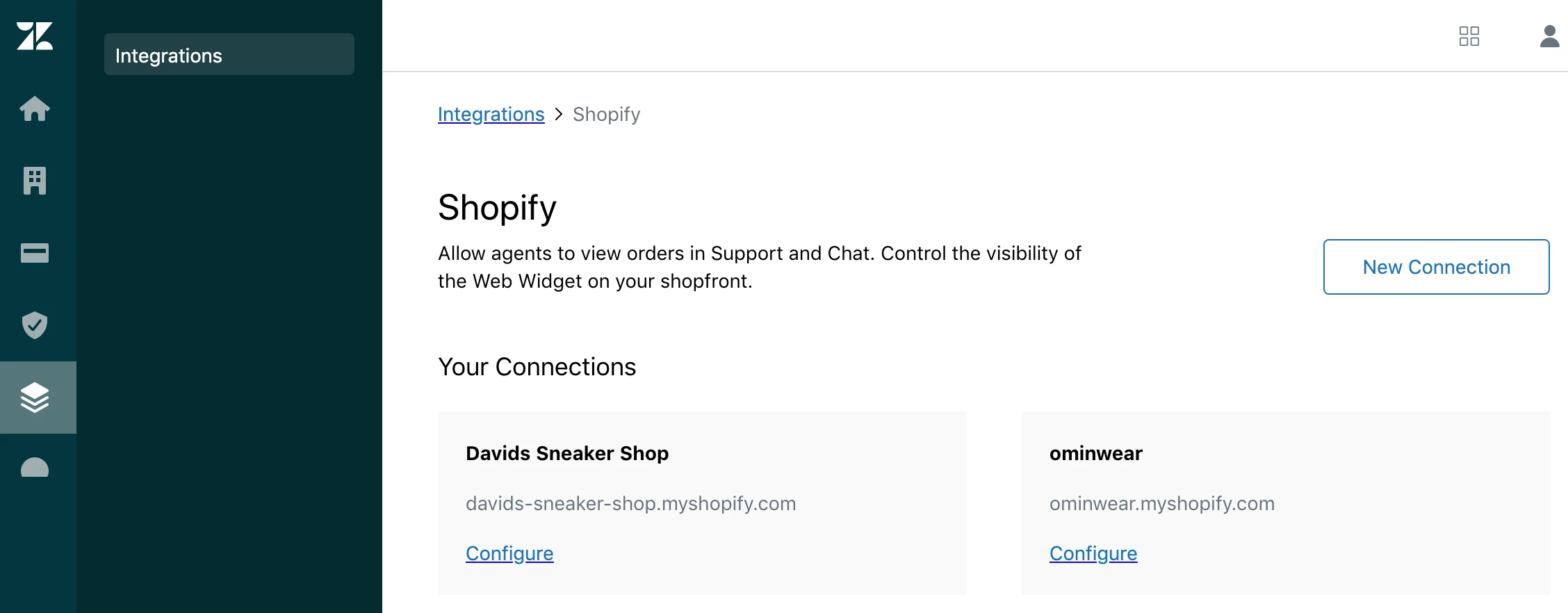Click the Davids Sneaker Shop card title
Image resolution: width=1568 pixels, height=613 pixels.
567,453
